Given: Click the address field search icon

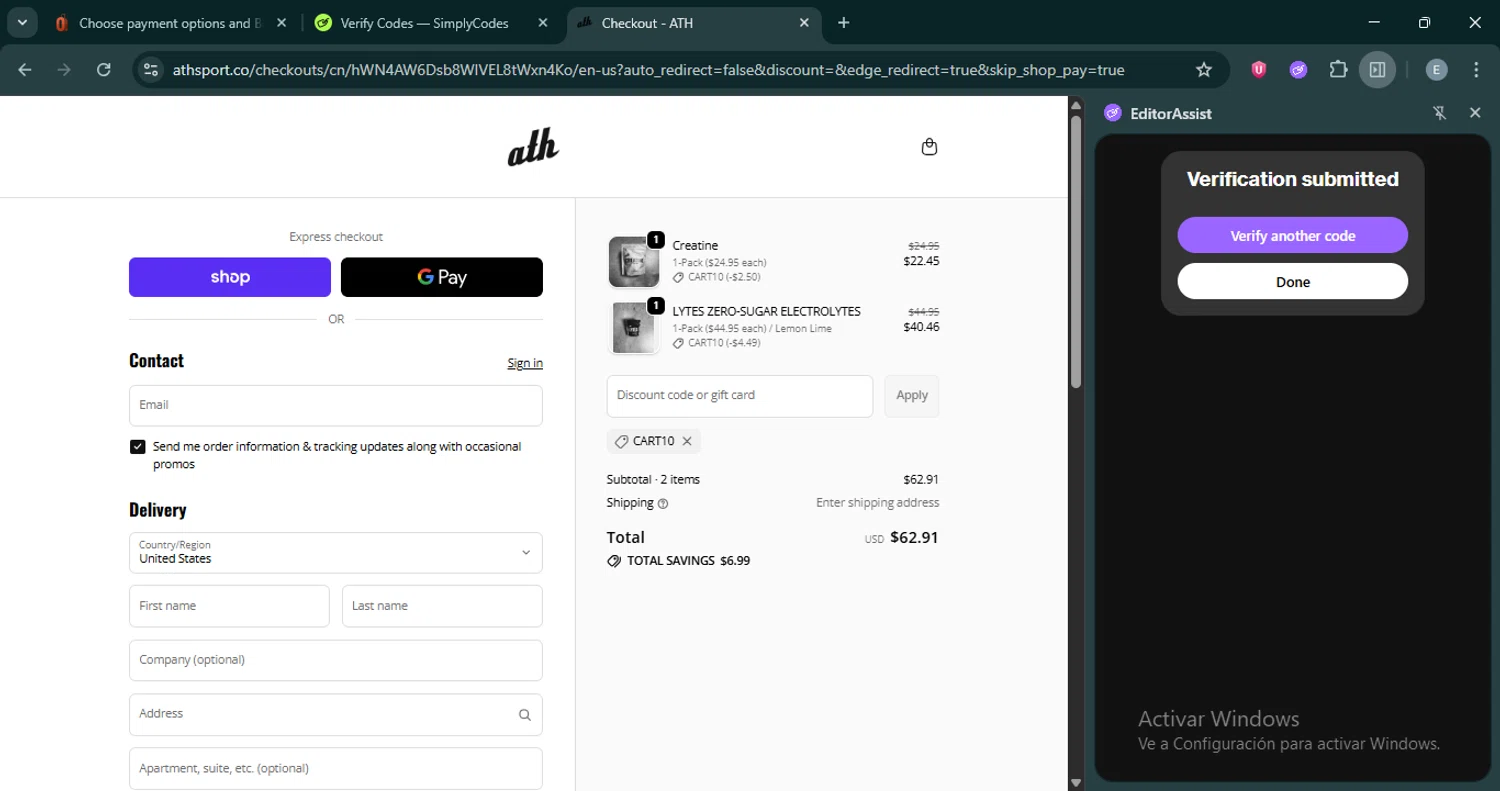Looking at the screenshot, I should point(525,715).
